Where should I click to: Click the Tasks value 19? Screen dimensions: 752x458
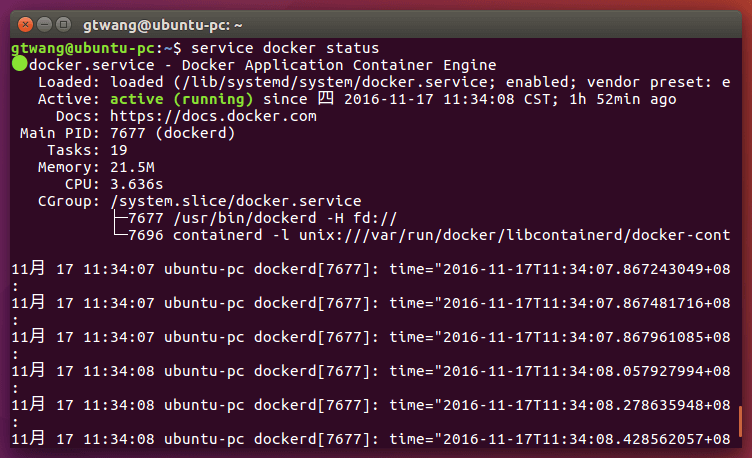coord(118,150)
